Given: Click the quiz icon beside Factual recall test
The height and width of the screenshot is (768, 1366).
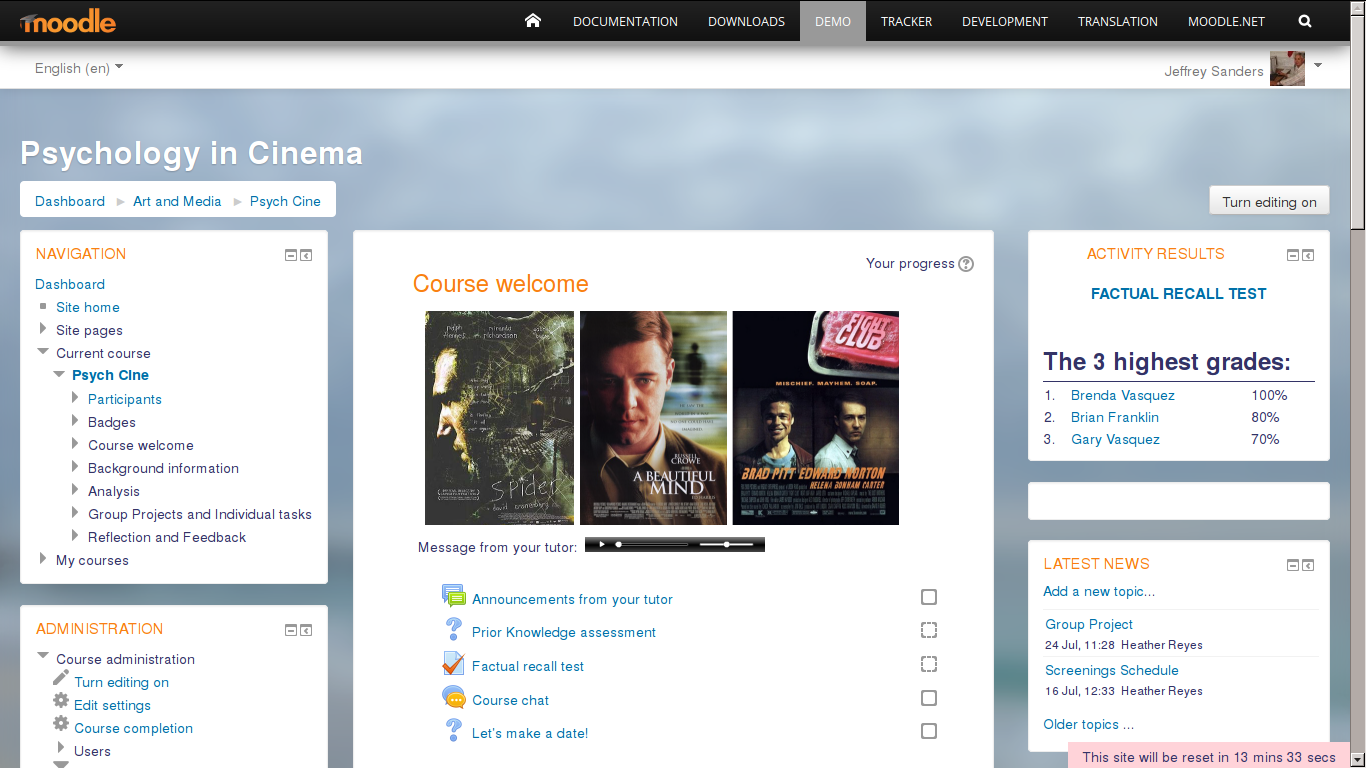Looking at the screenshot, I should click(x=454, y=664).
